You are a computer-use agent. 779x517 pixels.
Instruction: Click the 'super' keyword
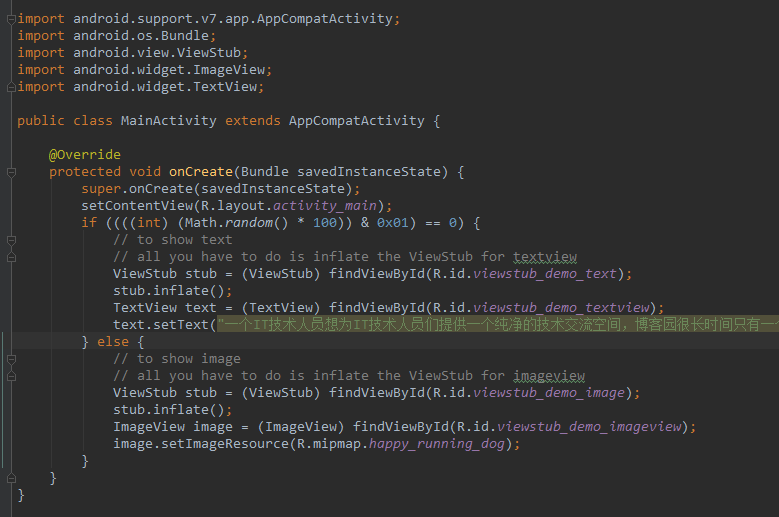[101, 189]
